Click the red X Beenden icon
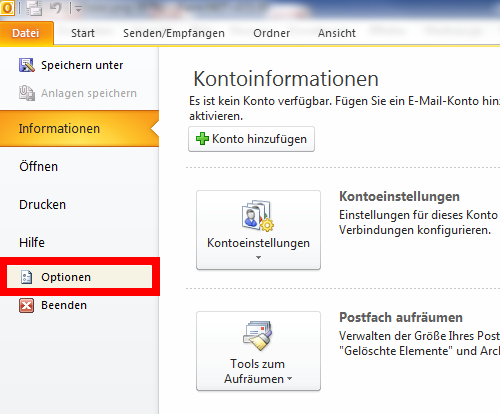This screenshot has width=500, height=416. coord(26,305)
